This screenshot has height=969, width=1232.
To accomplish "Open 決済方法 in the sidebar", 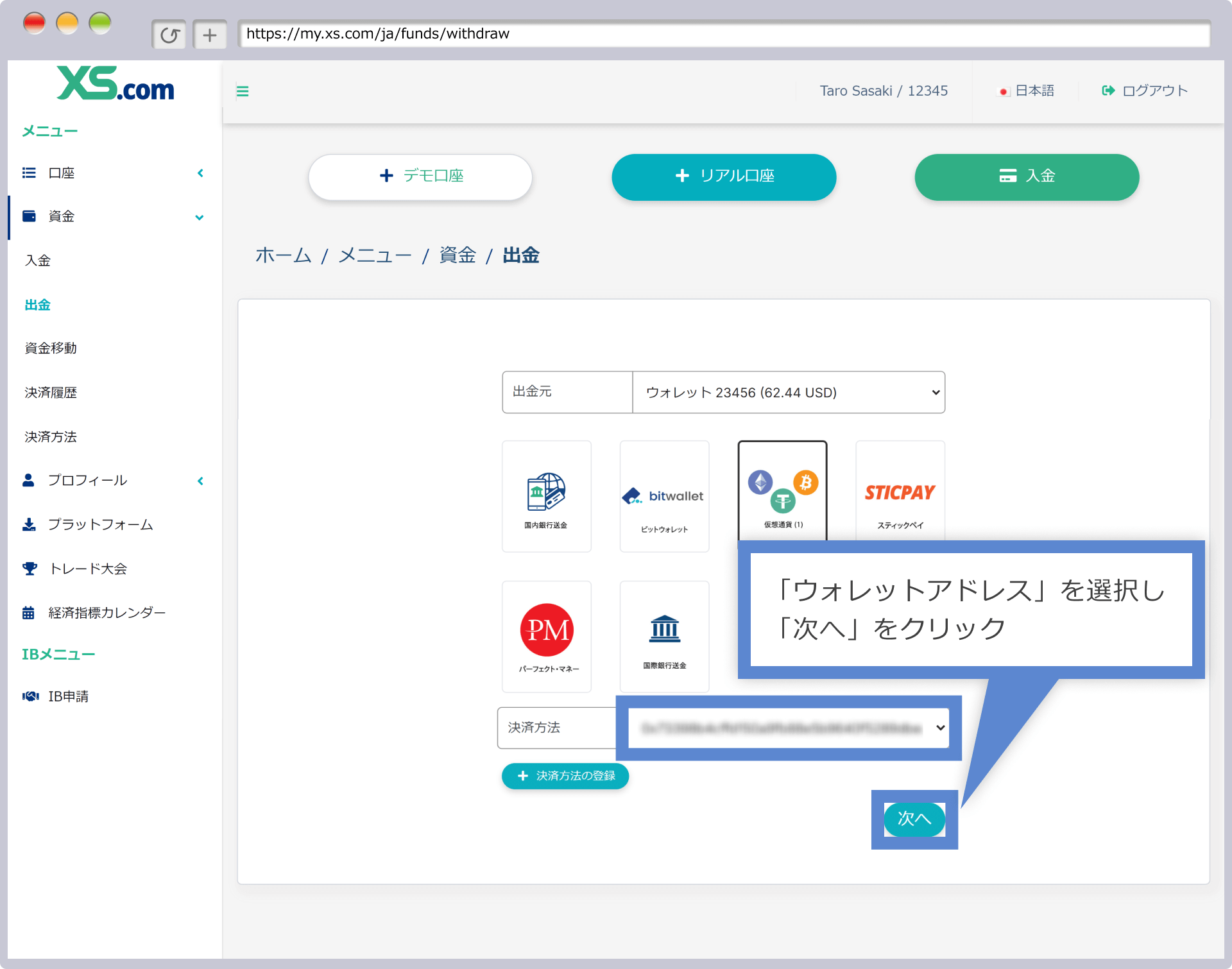I will 51,437.
